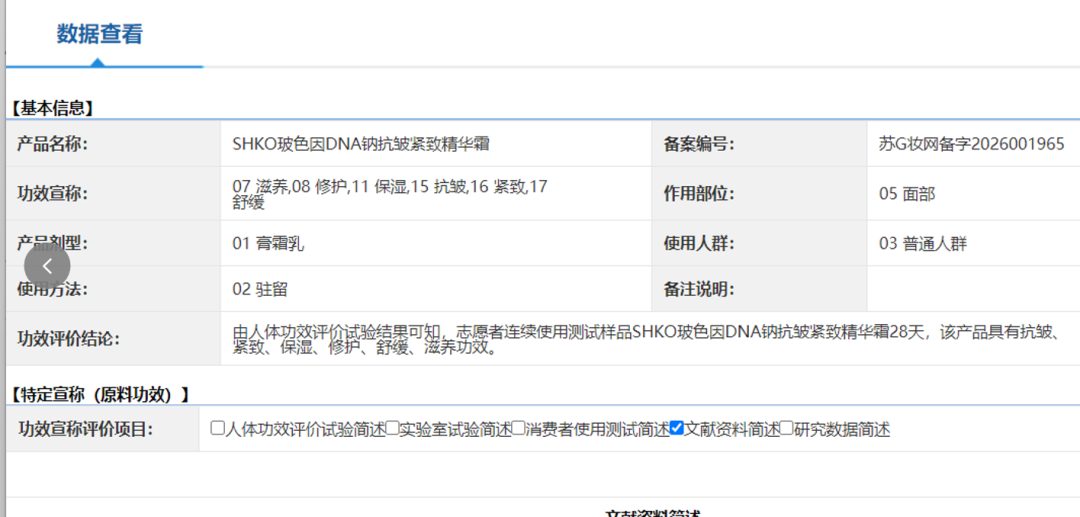Click the 05 面部 cell
Viewport: 1080px width, 517px height.
click(x=907, y=194)
